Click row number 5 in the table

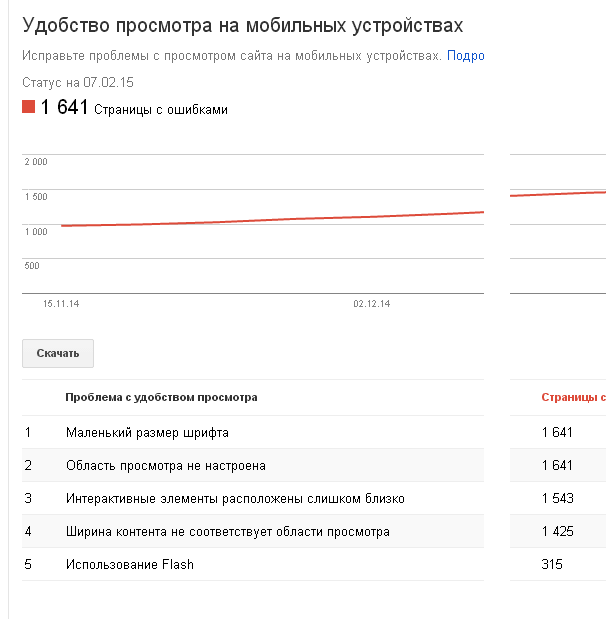coord(28,564)
